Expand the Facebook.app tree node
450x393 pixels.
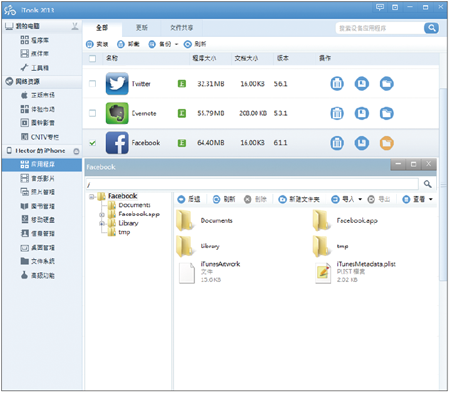102,215
